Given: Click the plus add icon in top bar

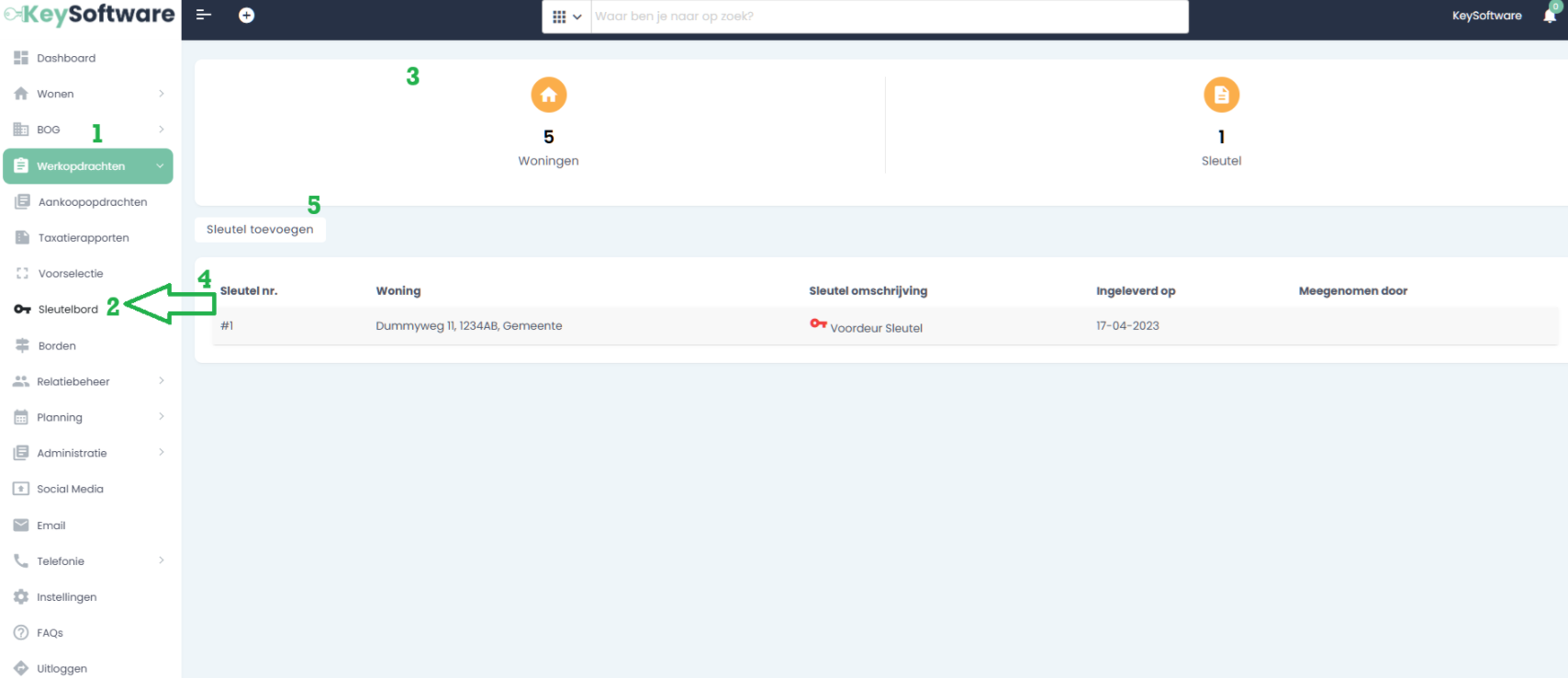Looking at the screenshot, I should (246, 16).
